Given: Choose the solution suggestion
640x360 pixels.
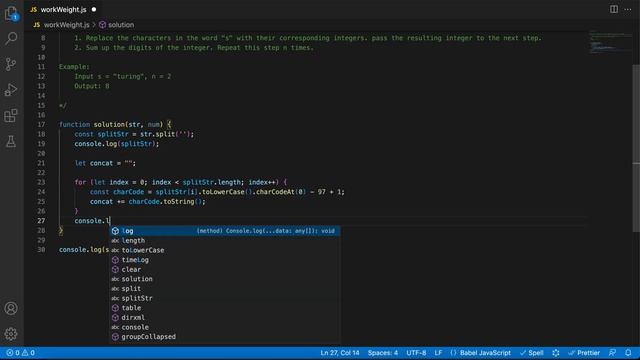Looking at the screenshot, I should (225, 279).
